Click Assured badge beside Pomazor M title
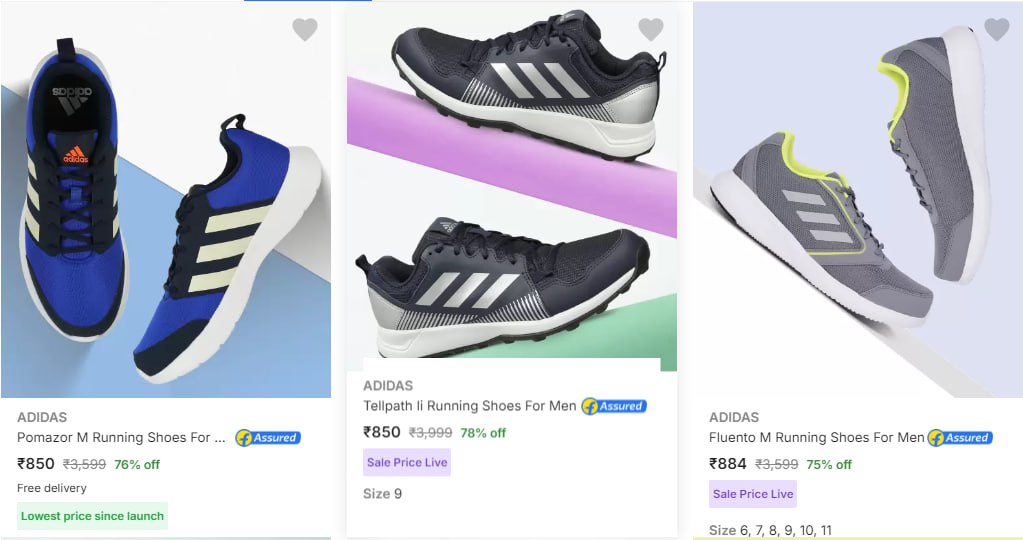 (x=268, y=438)
